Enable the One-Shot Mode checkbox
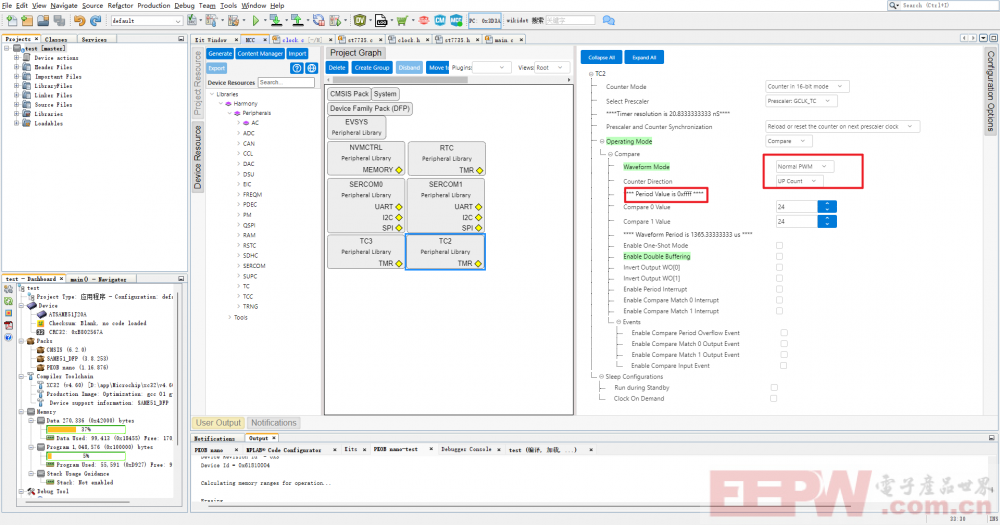This screenshot has height=525, width=1000. coord(779,245)
